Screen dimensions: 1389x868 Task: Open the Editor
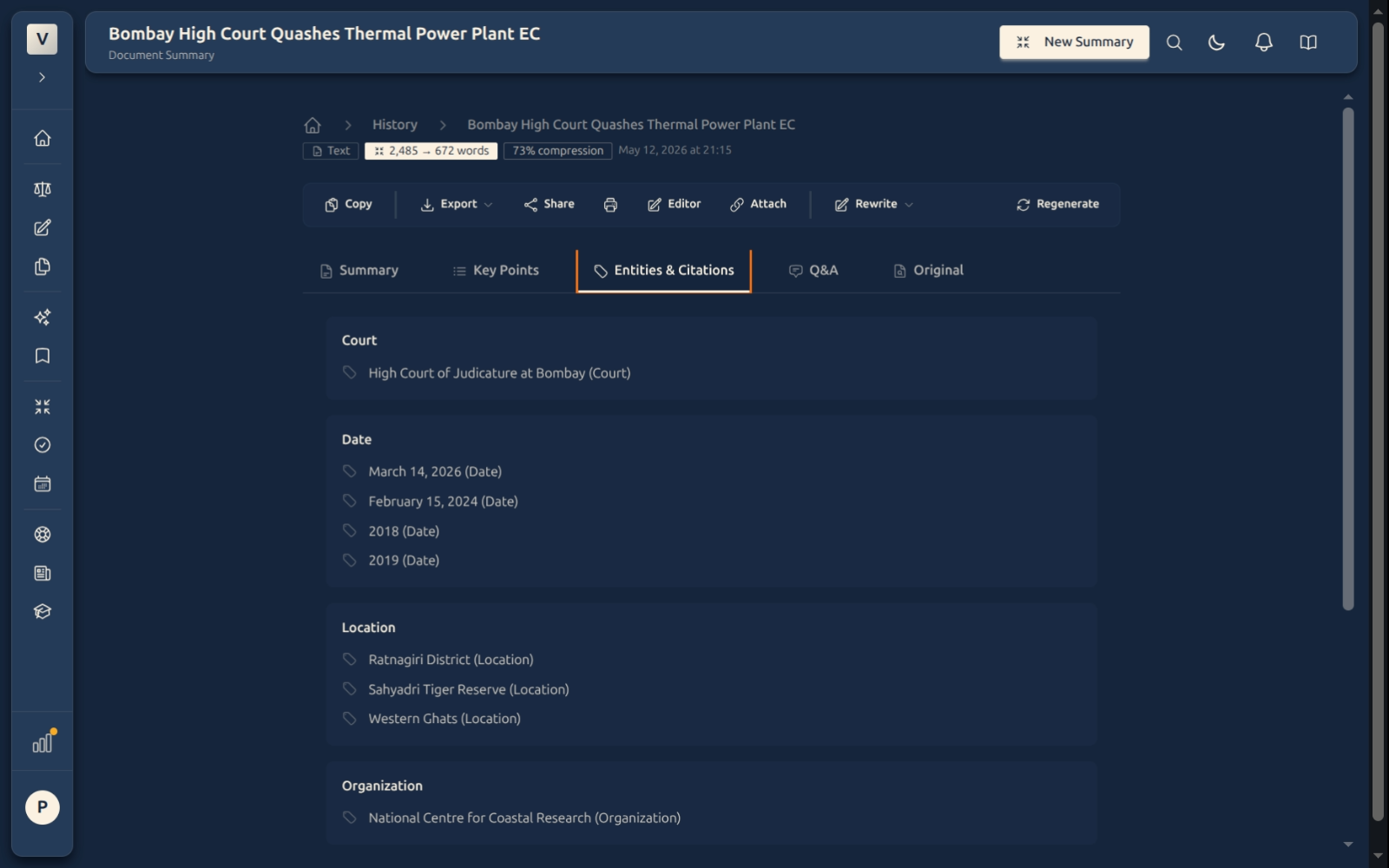pyautogui.click(x=674, y=204)
